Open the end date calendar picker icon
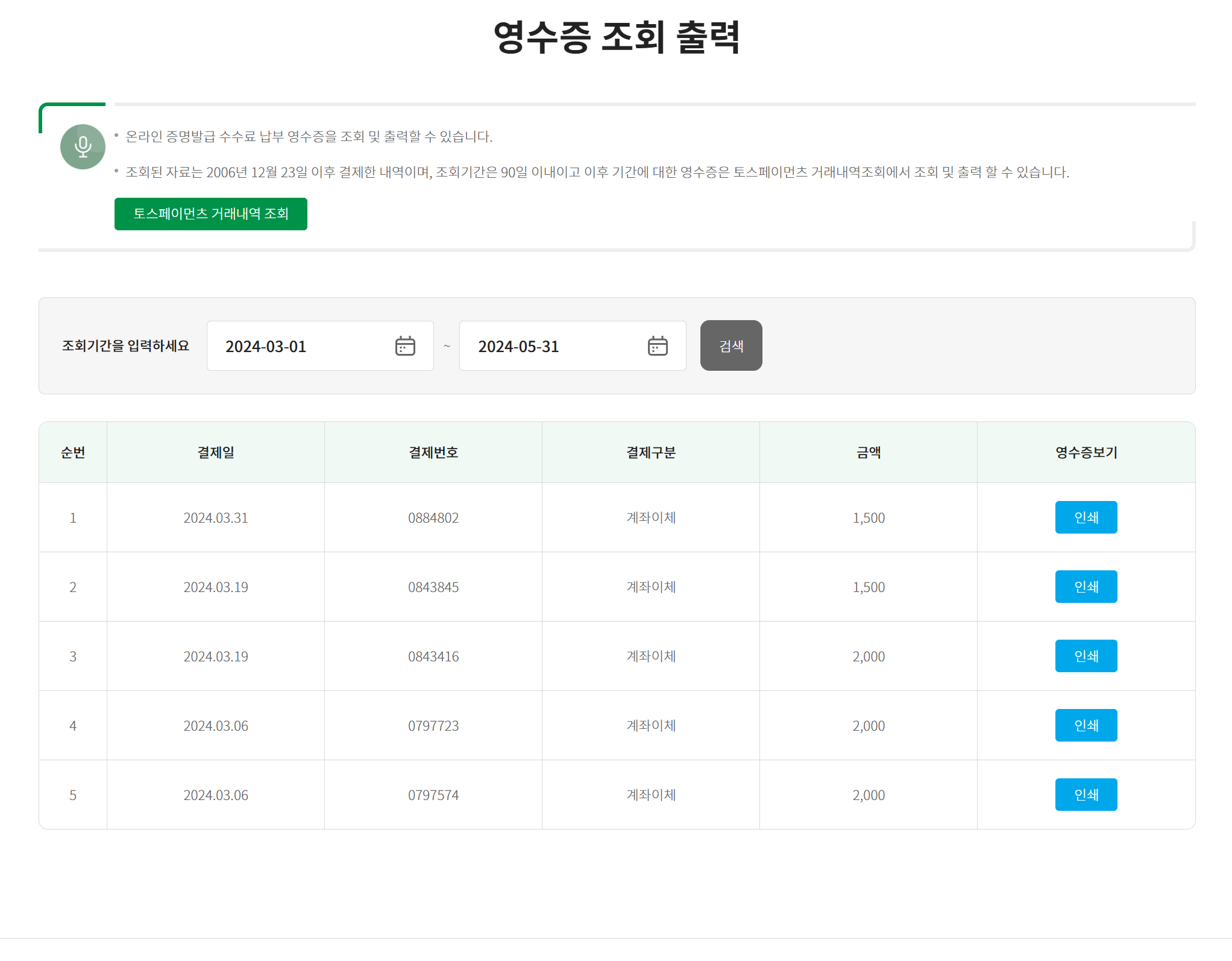This screenshot has width=1232, height=961. [x=658, y=346]
